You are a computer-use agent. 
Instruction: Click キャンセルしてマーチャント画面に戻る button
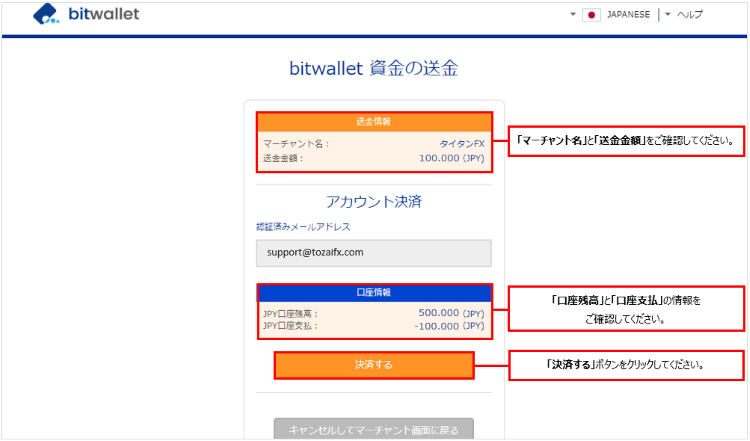click(374, 429)
